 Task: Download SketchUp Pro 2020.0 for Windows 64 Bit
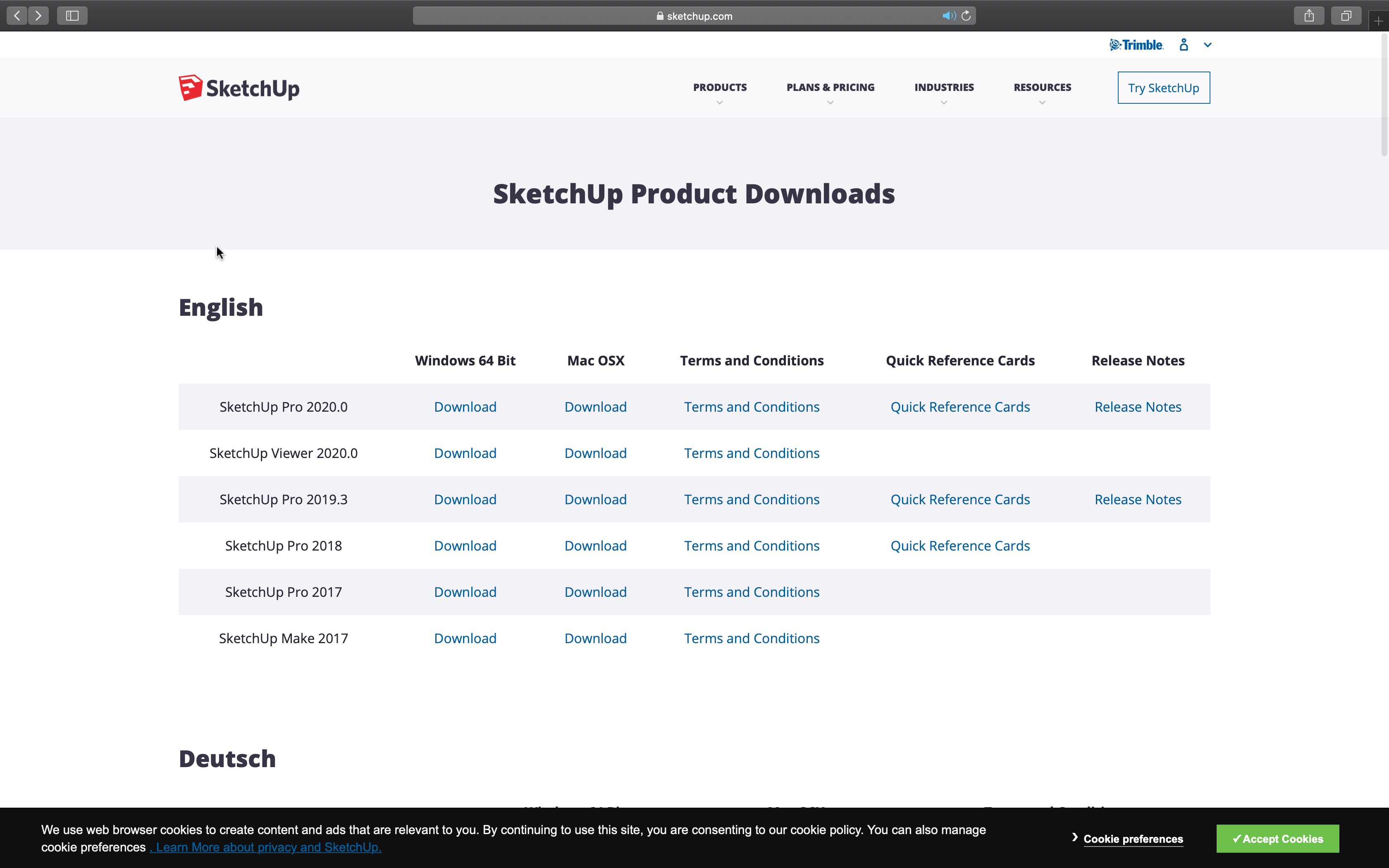465,407
